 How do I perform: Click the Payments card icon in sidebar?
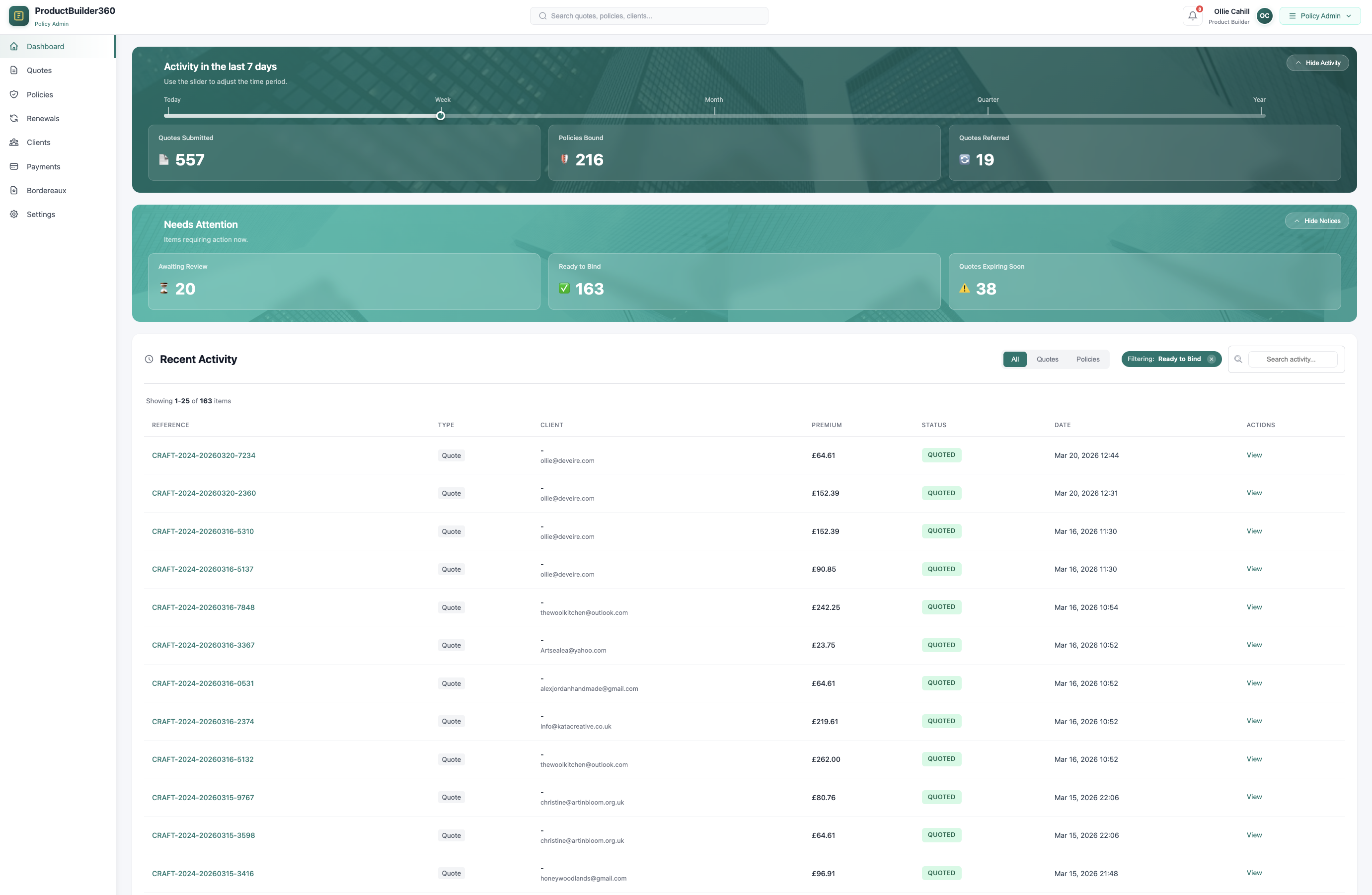pos(14,166)
